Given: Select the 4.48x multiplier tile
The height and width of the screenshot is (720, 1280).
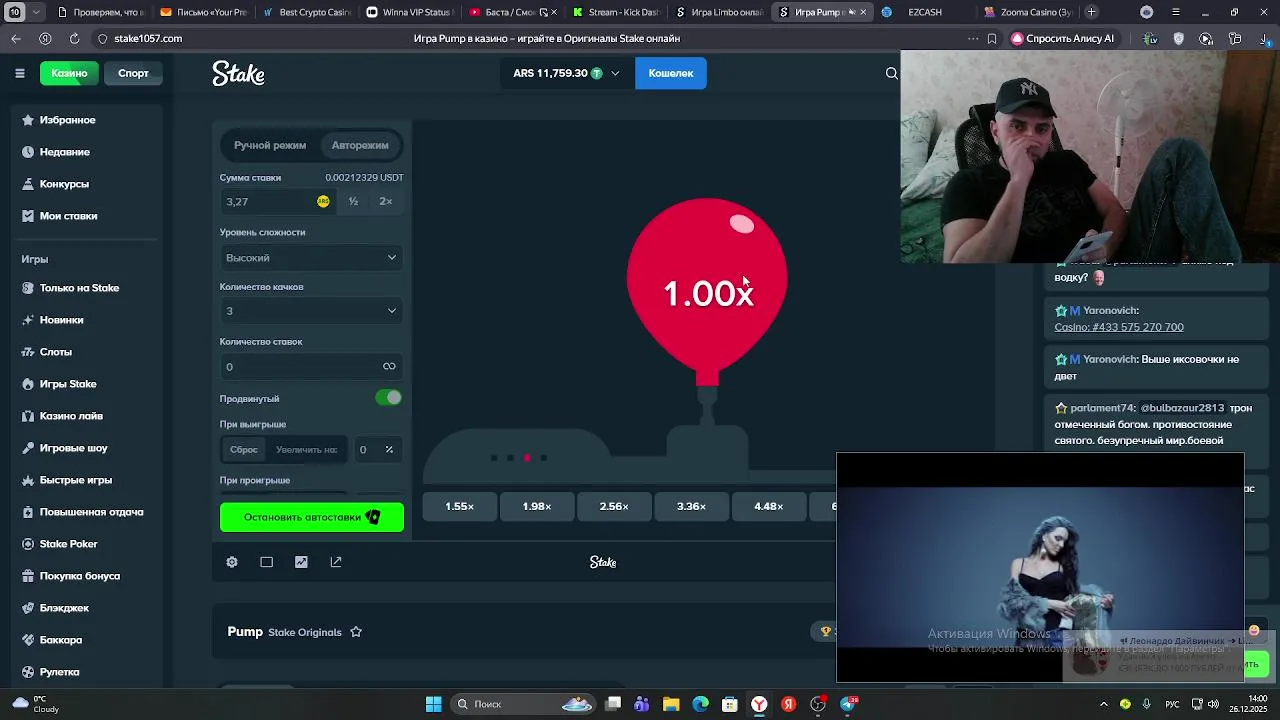Looking at the screenshot, I should [769, 506].
